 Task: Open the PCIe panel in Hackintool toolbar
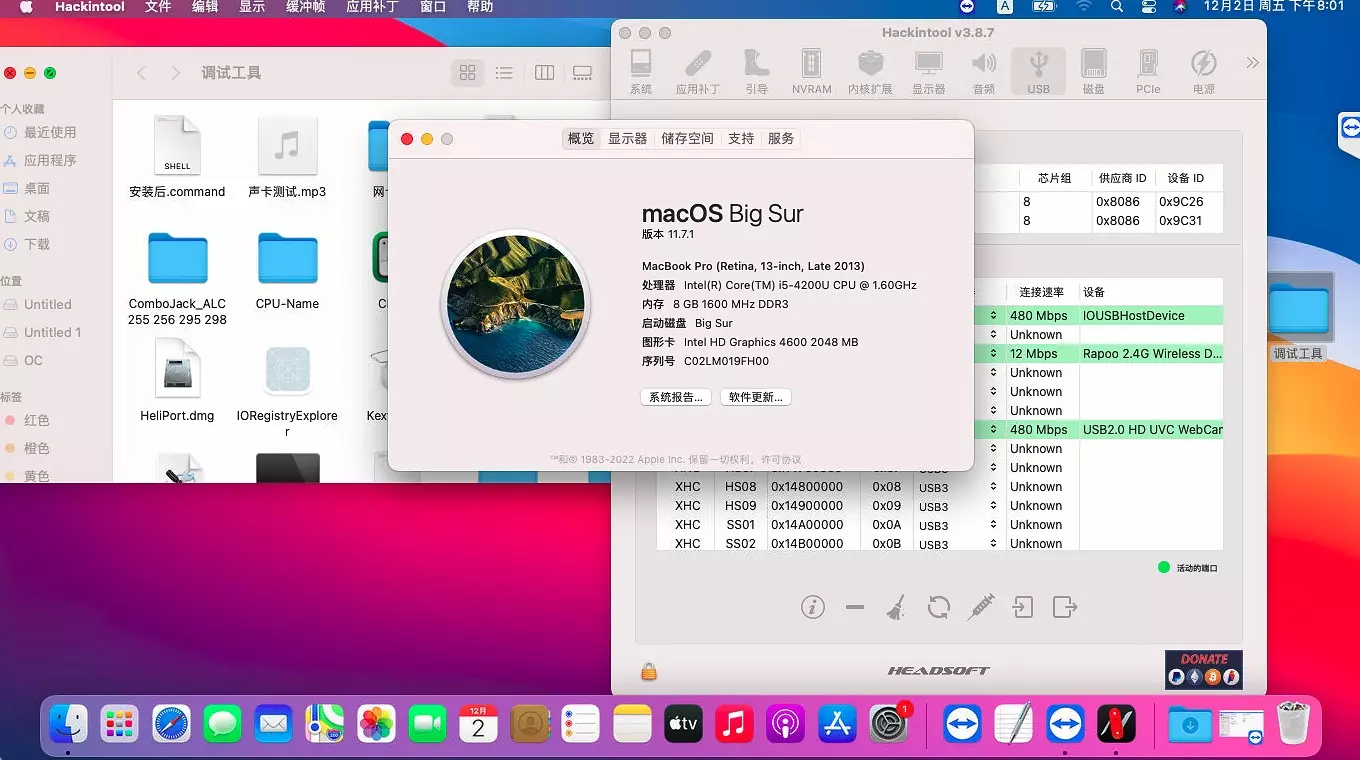[1148, 70]
